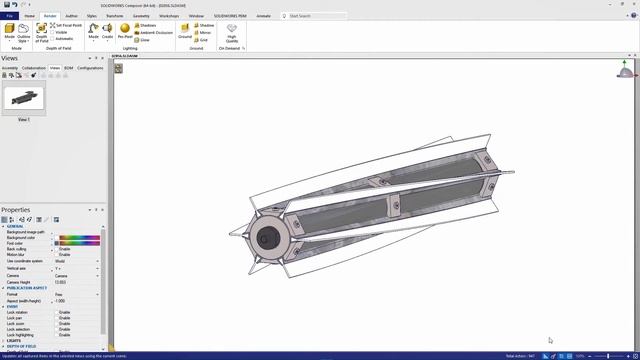Click last icon in Properties toolbar

coord(56,220)
